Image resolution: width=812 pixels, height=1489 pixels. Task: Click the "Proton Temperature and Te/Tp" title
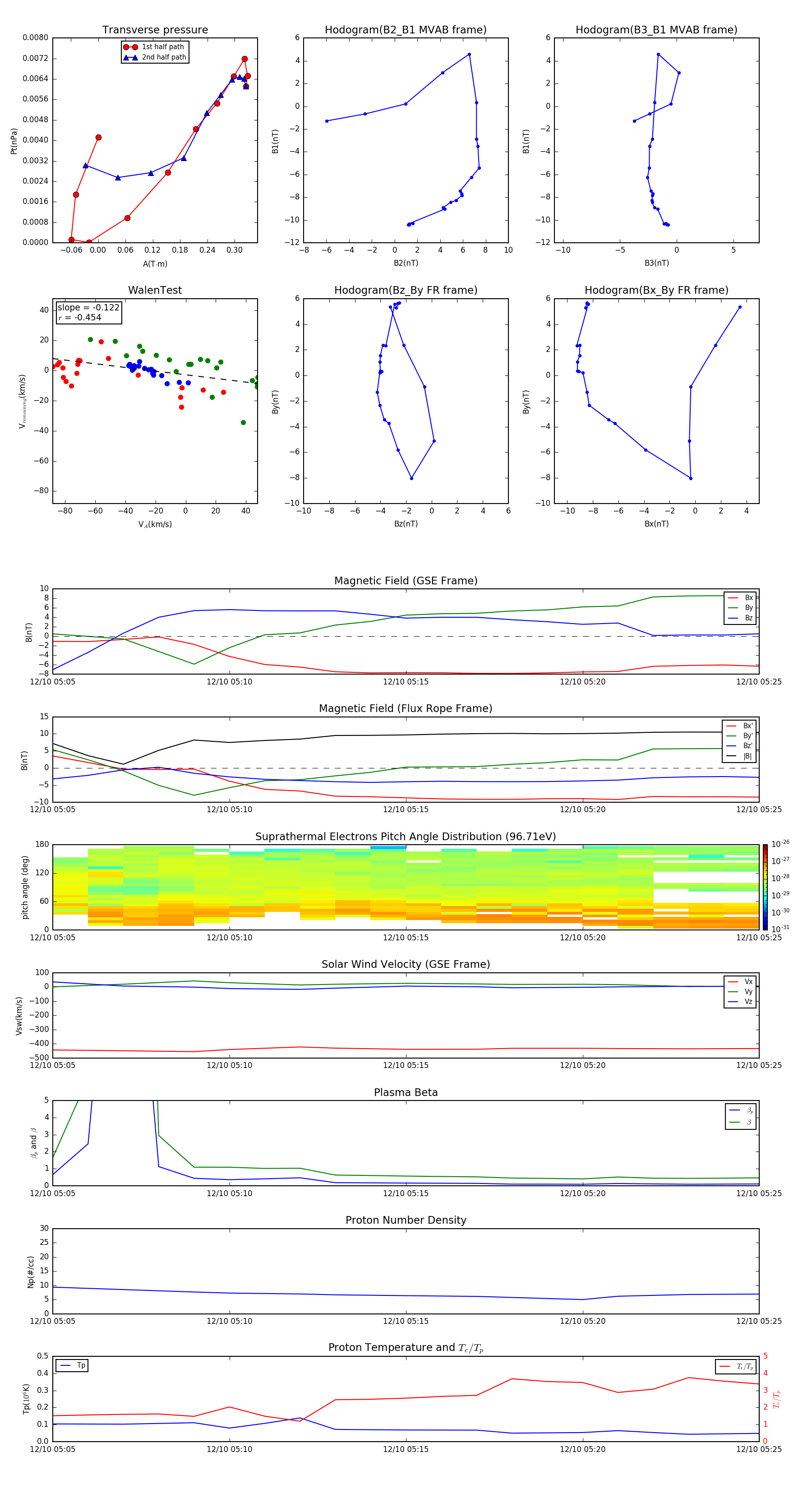coord(406,1347)
